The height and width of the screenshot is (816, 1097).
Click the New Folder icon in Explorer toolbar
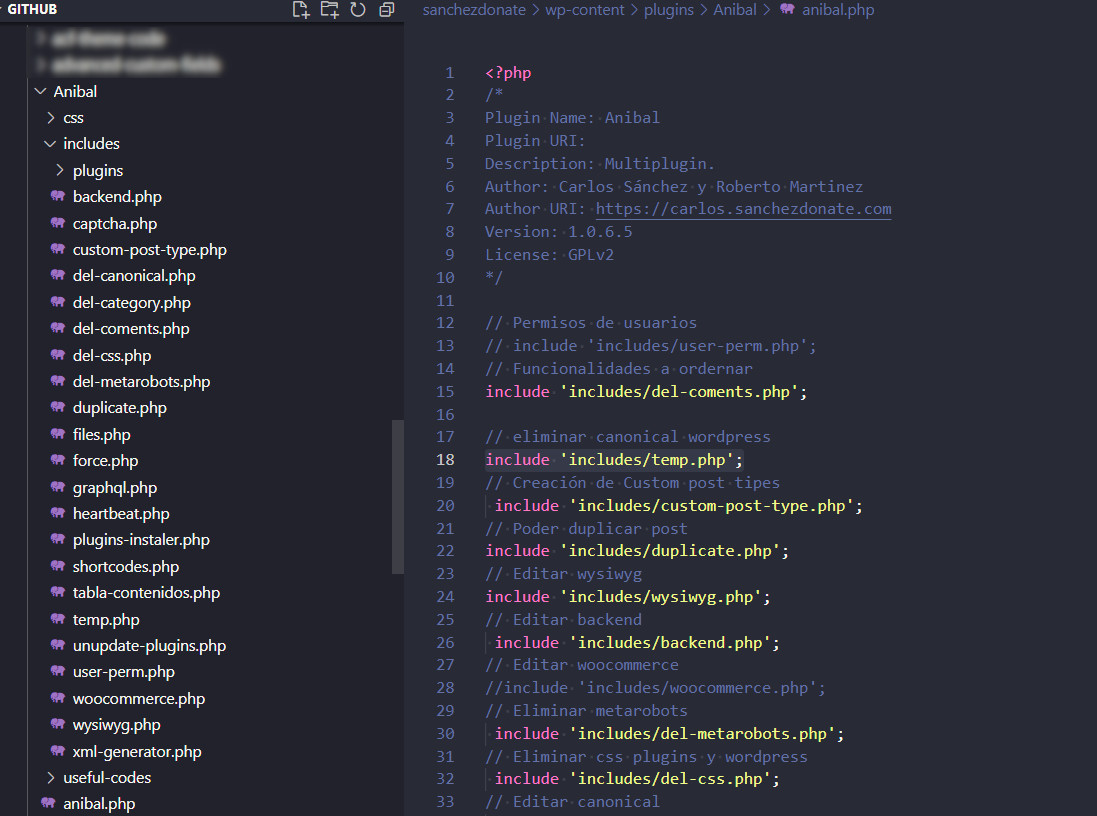(x=329, y=9)
